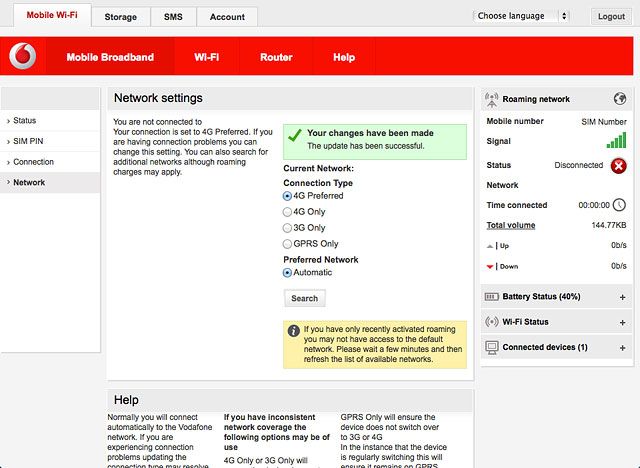The width and height of the screenshot is (640, 468).
Task: Select GPRS Only connection type
Action: pos(287,244)
